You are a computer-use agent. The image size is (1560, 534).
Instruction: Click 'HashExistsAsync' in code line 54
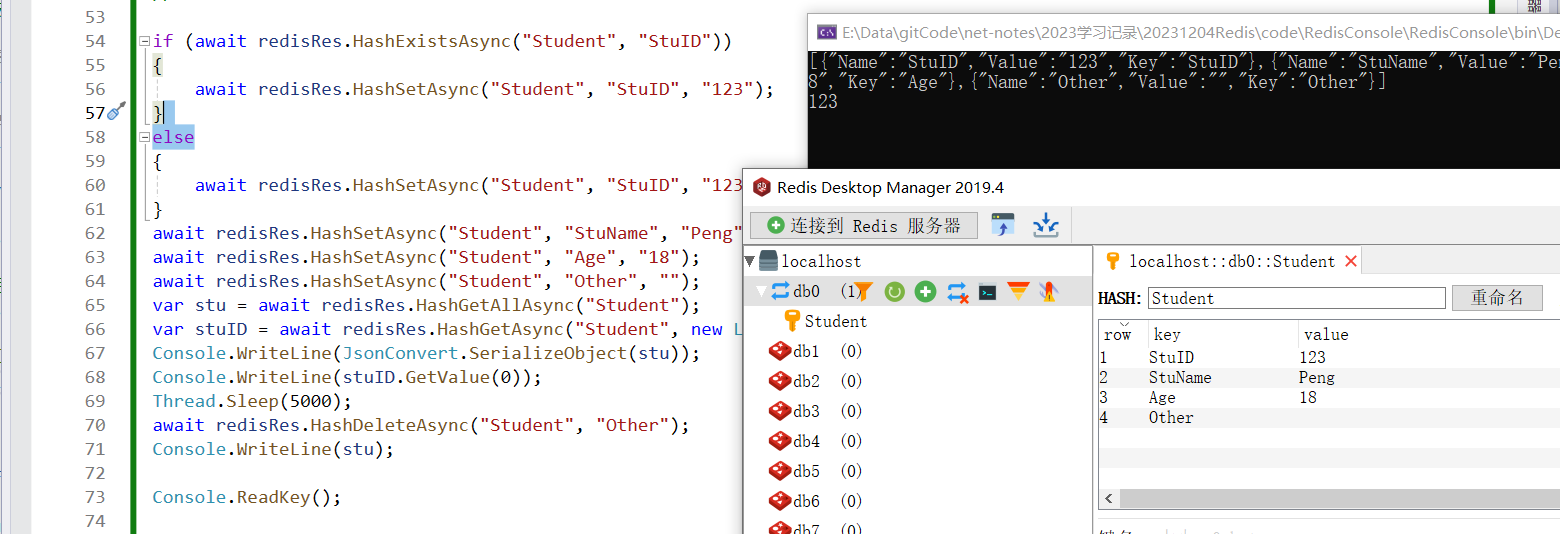pyautogui.click(x=431, y=41)
